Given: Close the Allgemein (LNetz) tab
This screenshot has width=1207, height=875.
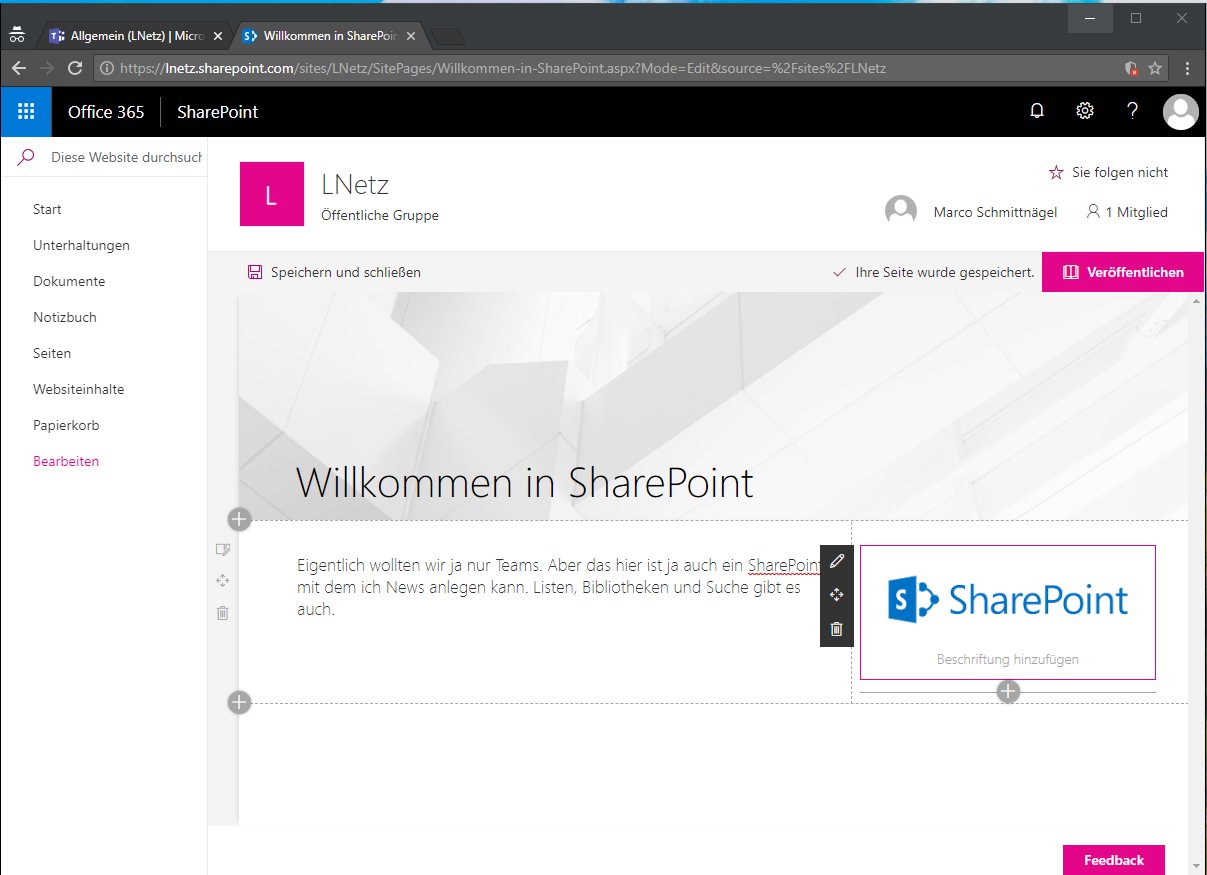Looking at the screenshot, I should click(218, 36).
